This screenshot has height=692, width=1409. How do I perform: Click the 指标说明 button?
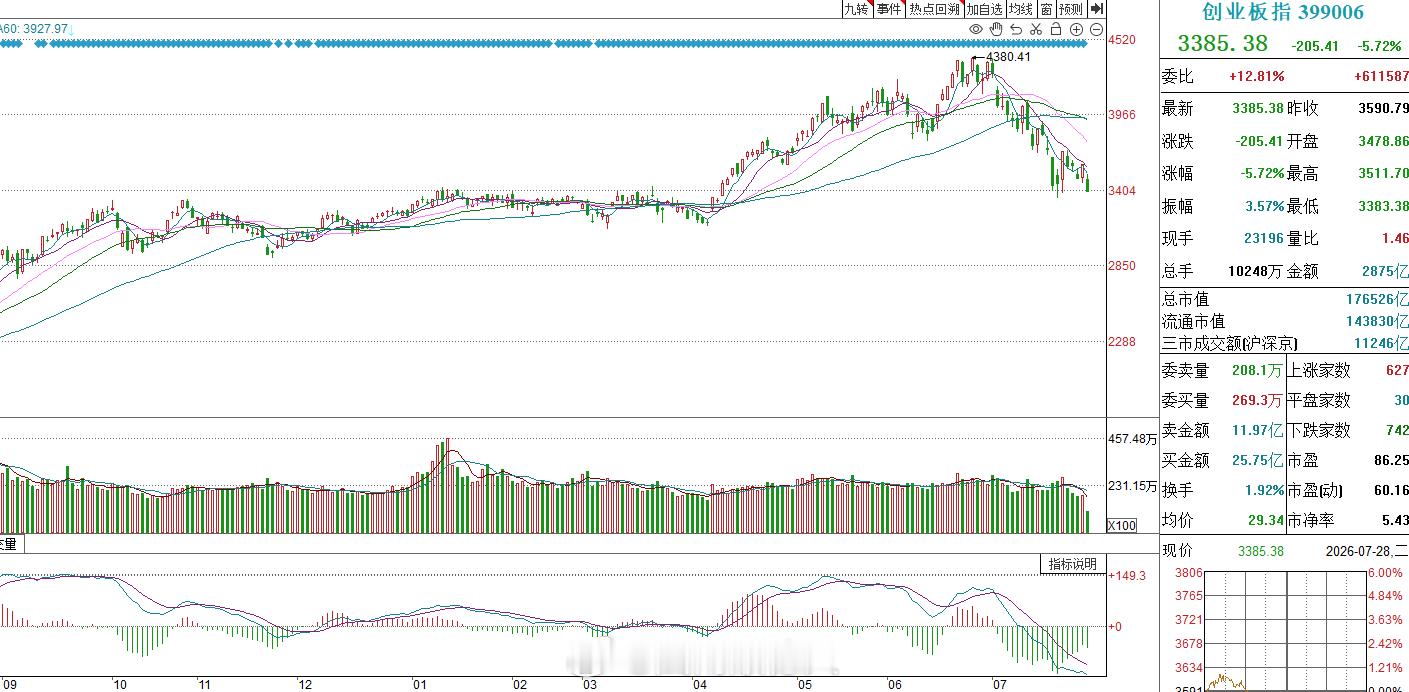click(x=1073, y=564)
